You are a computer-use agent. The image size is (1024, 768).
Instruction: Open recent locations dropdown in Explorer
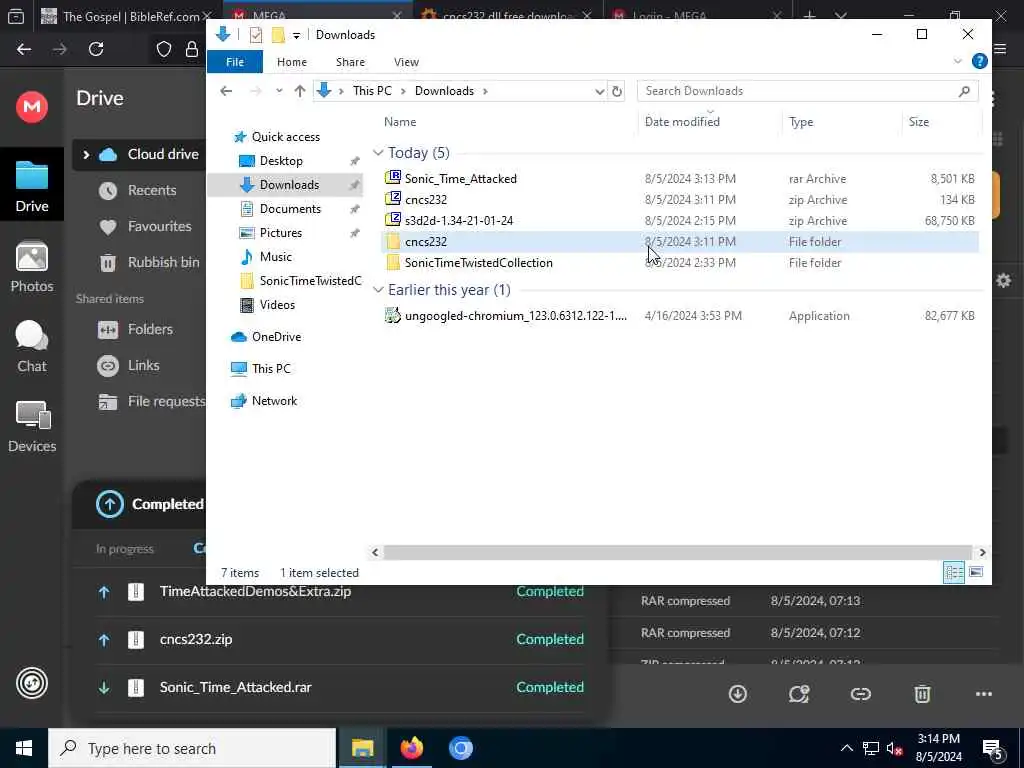point(279,91)
